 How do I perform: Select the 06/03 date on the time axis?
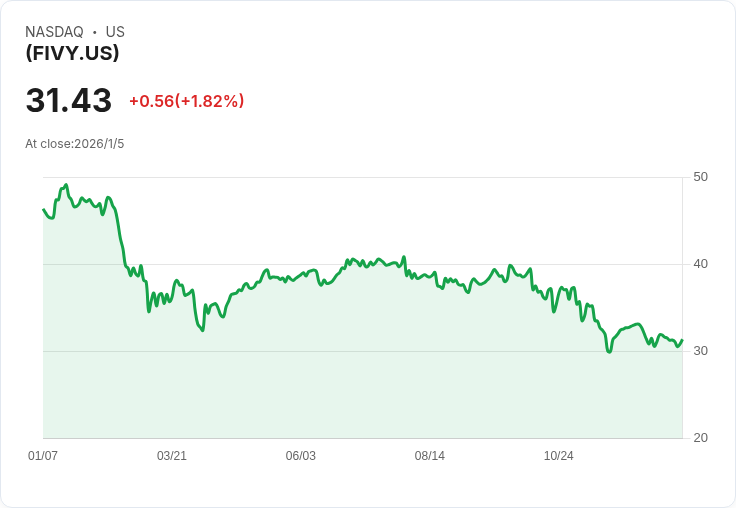301,456
